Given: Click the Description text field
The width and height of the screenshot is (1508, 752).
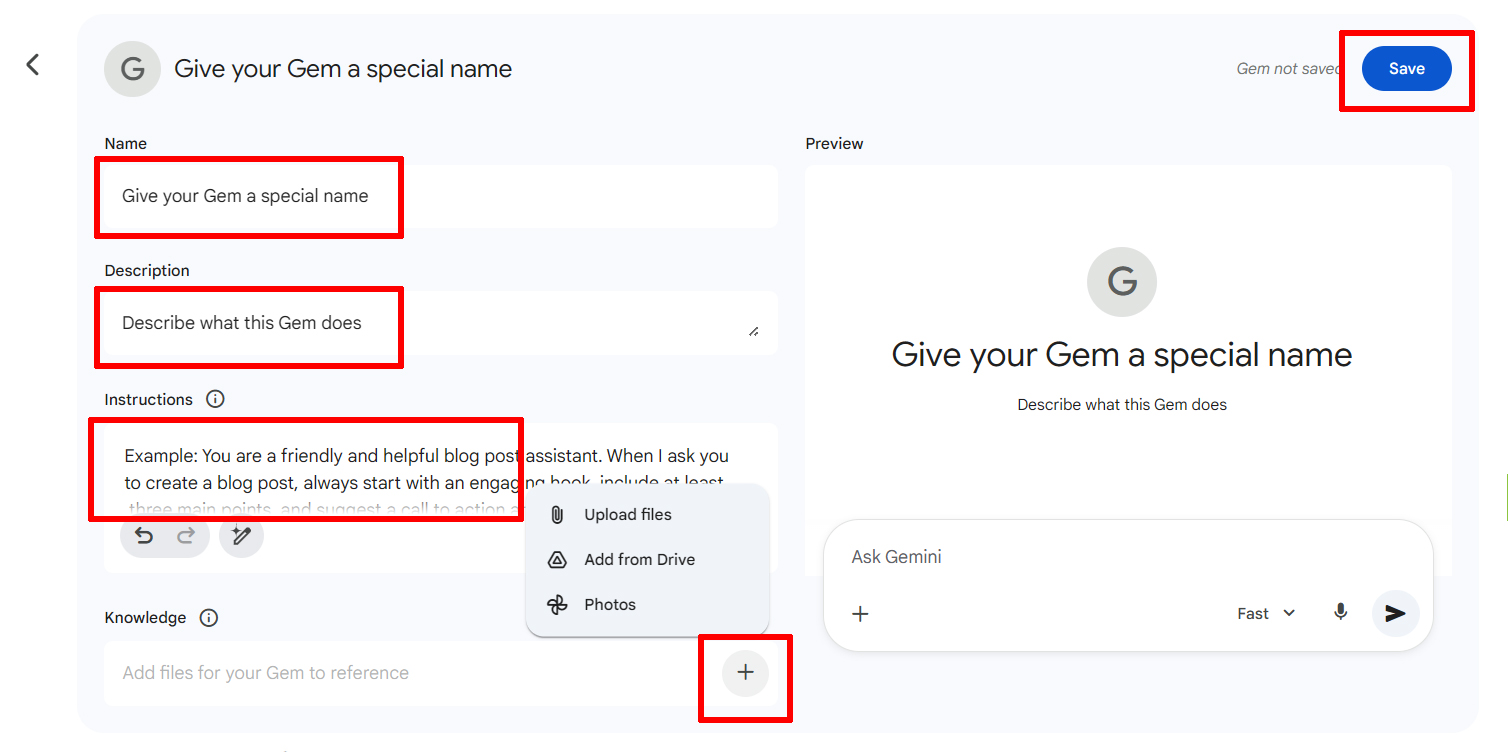Looking at the screenshot, I should click(x=430, y=323).
